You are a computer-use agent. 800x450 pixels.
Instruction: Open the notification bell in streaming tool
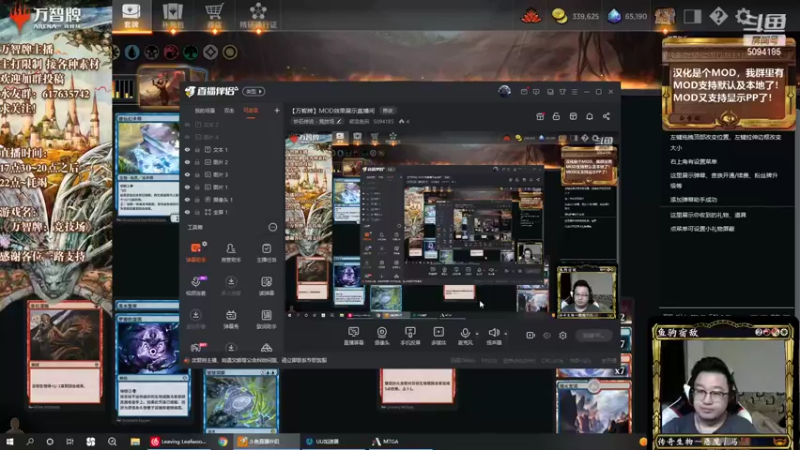[x=589, y=116]
